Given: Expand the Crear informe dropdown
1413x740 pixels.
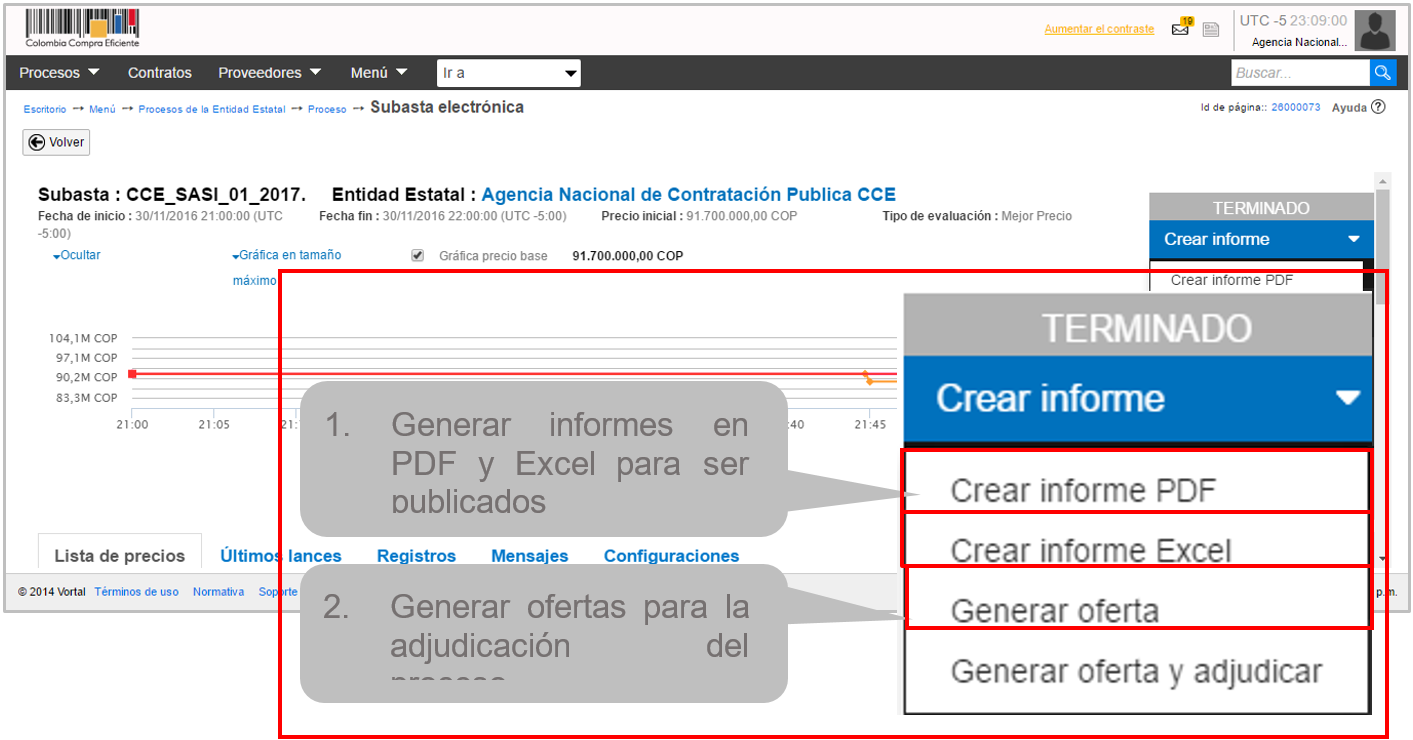Looking at the screenshot, I should 1261,239.
